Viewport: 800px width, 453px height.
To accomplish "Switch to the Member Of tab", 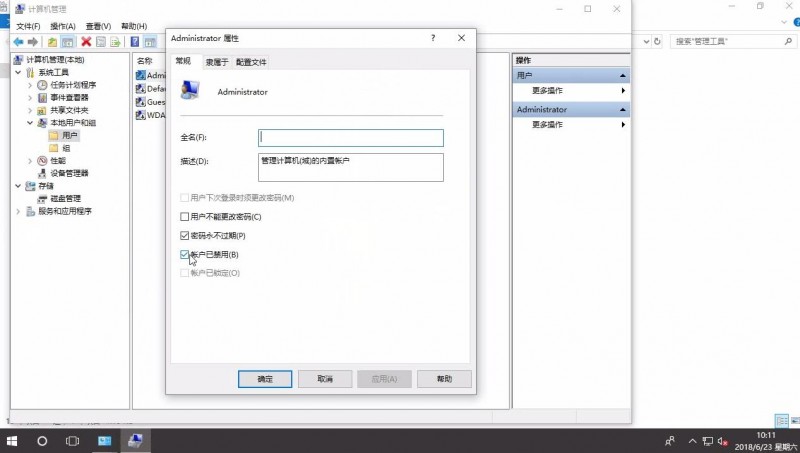I will (x=217, y=62).
